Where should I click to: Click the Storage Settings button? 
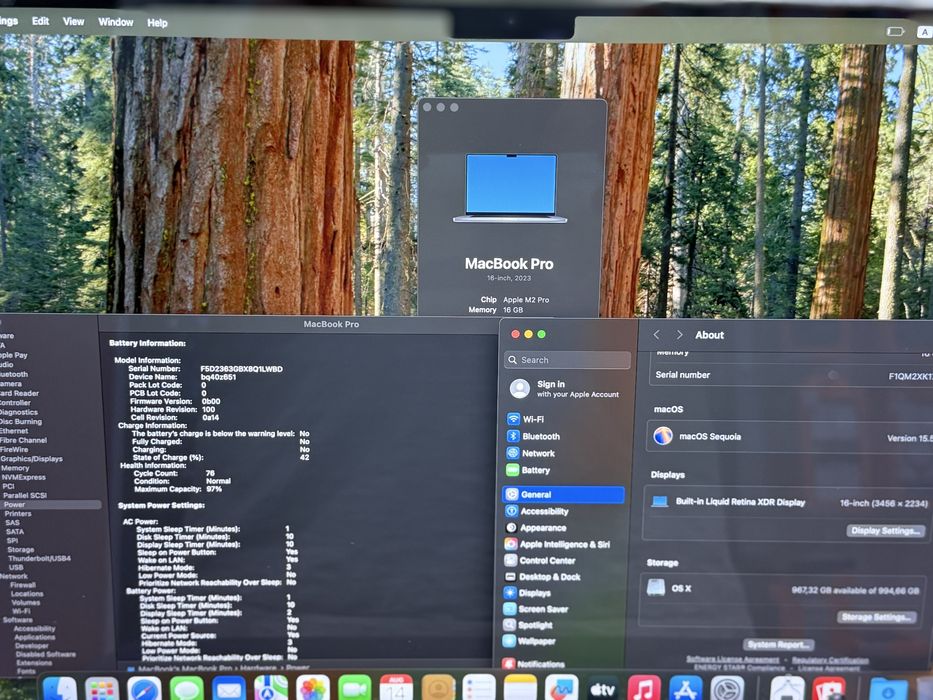[x=876, y=617]
